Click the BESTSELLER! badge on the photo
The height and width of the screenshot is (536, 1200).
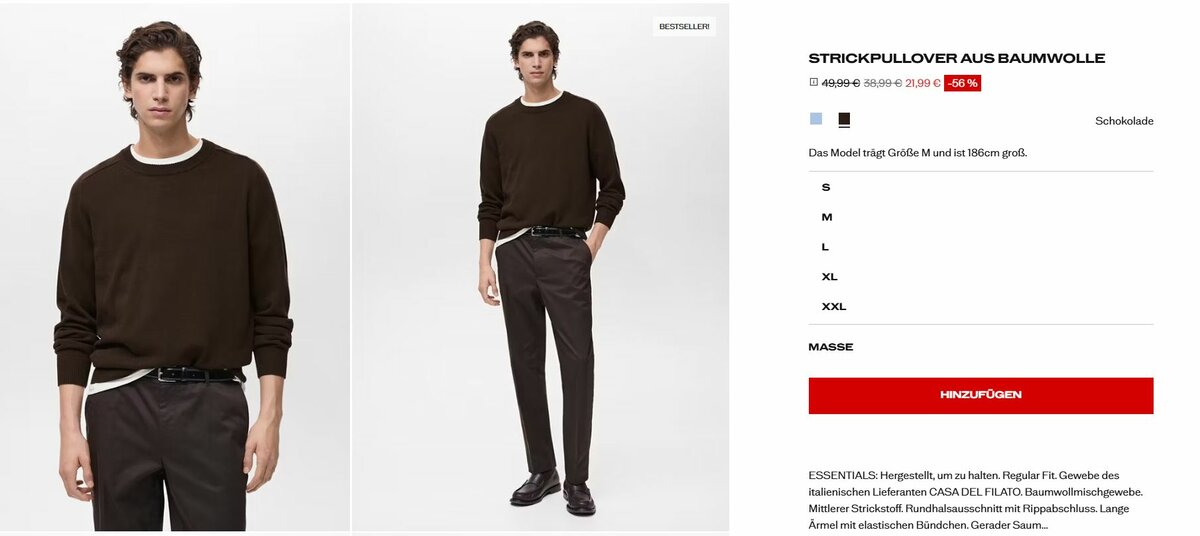click(x=684, y=26)
